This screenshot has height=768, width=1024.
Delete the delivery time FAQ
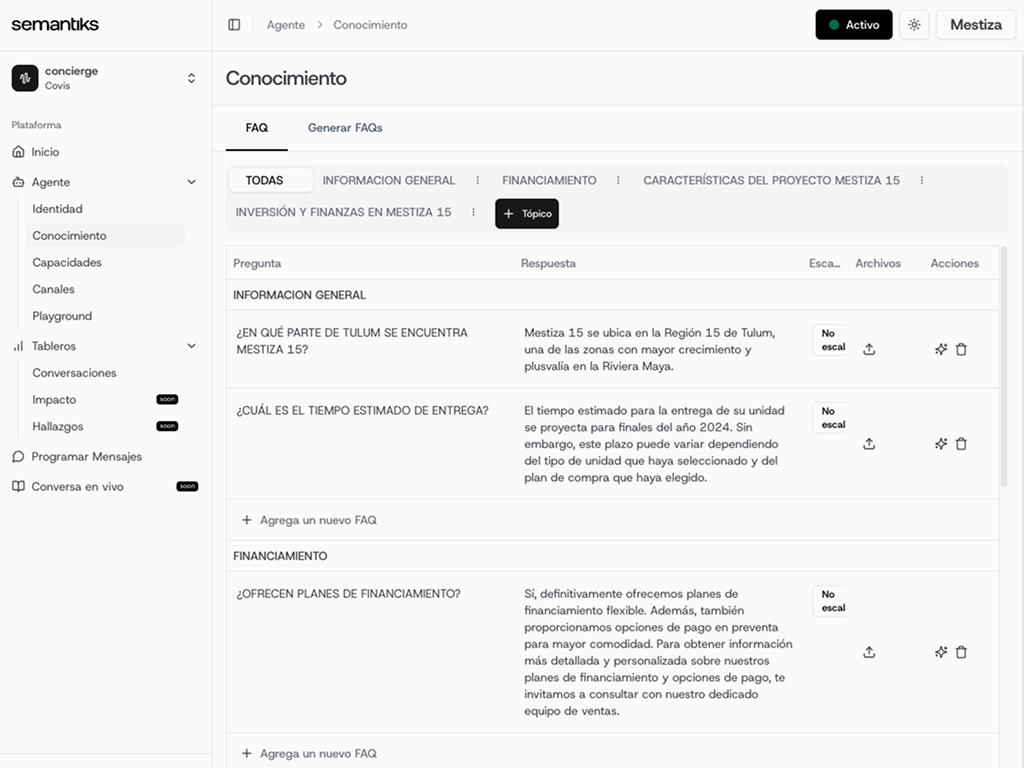pyautogui.click(x=961, y=444)
